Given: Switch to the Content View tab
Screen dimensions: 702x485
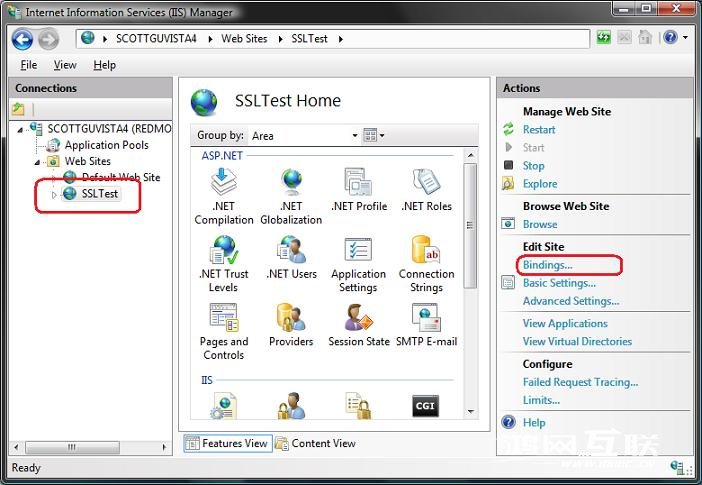Looking at the screenshot, I should [x=316, y=443].
